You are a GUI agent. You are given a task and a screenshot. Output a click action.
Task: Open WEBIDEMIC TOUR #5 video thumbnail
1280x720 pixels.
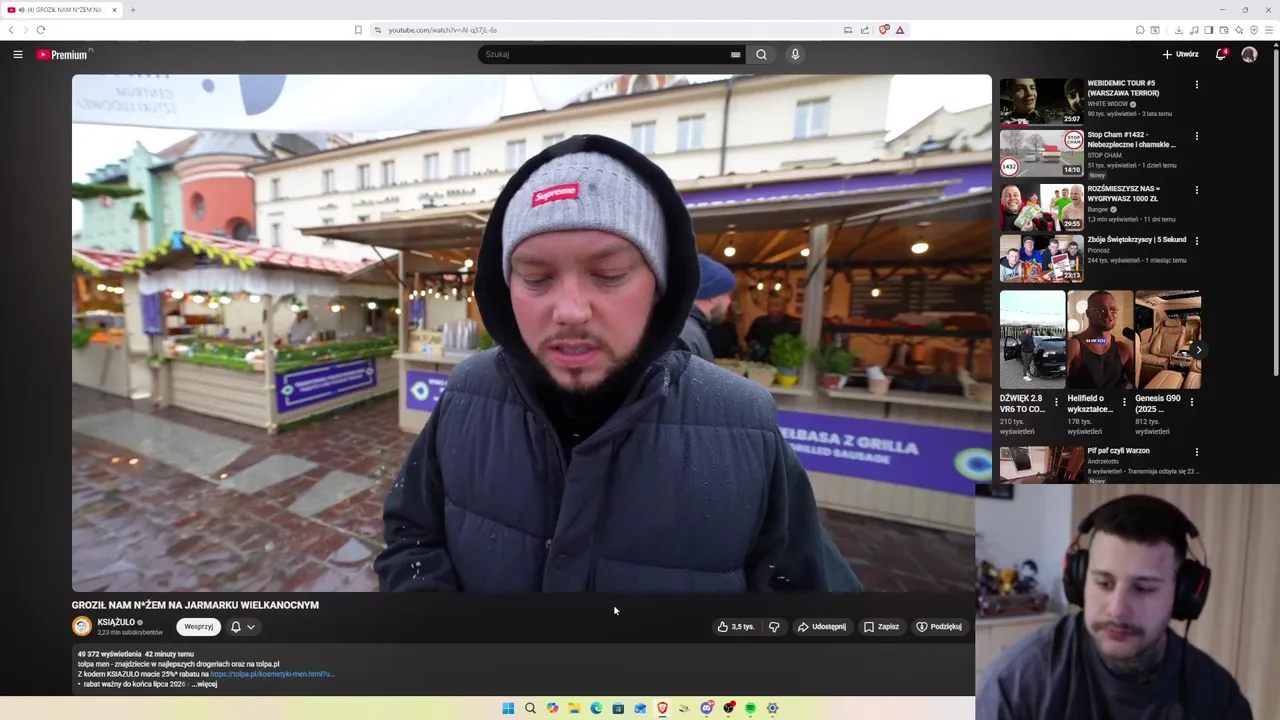click(1041, 101)
